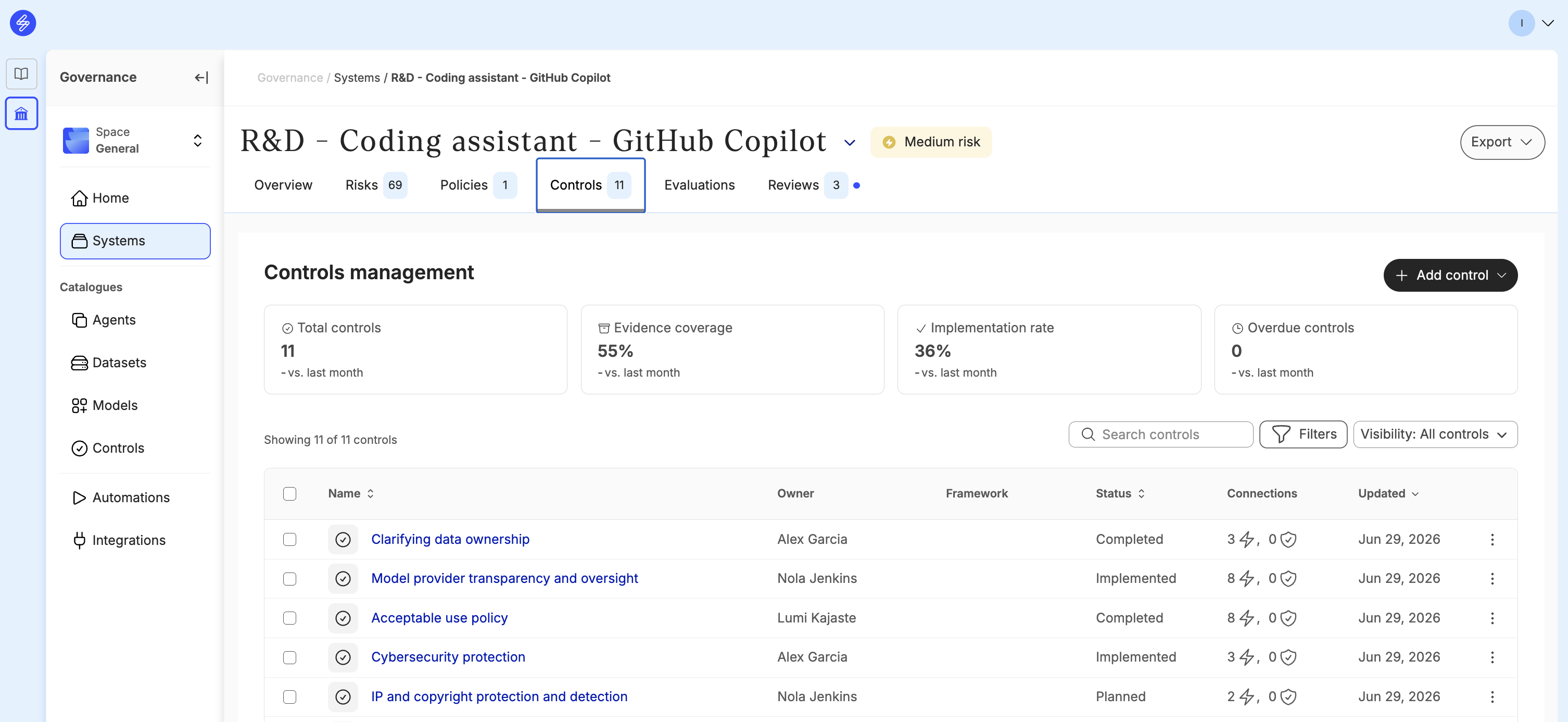Open the Export dropdown
Image resolution: width=1568 pixels, height=722 pixels.
[1502, 142]
